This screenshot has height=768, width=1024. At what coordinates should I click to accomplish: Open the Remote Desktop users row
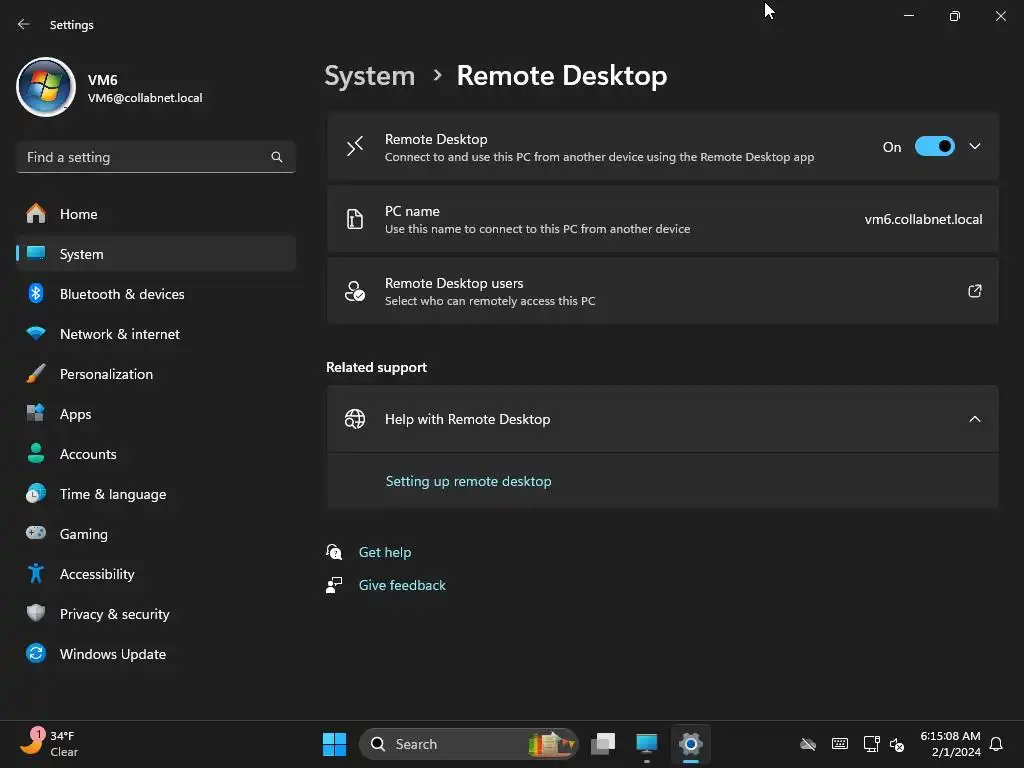662,291
